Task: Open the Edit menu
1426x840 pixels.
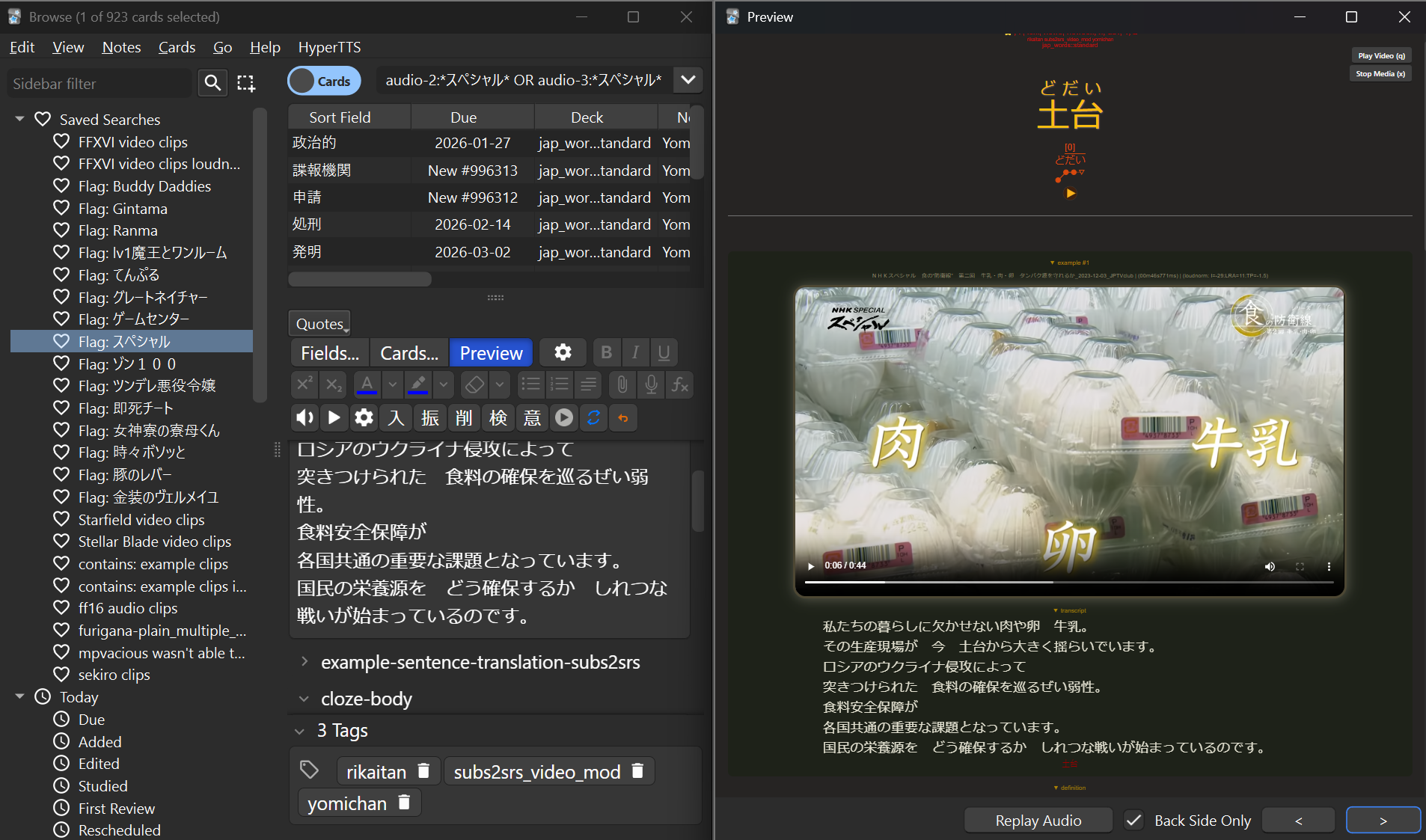Action: point(22,47)
